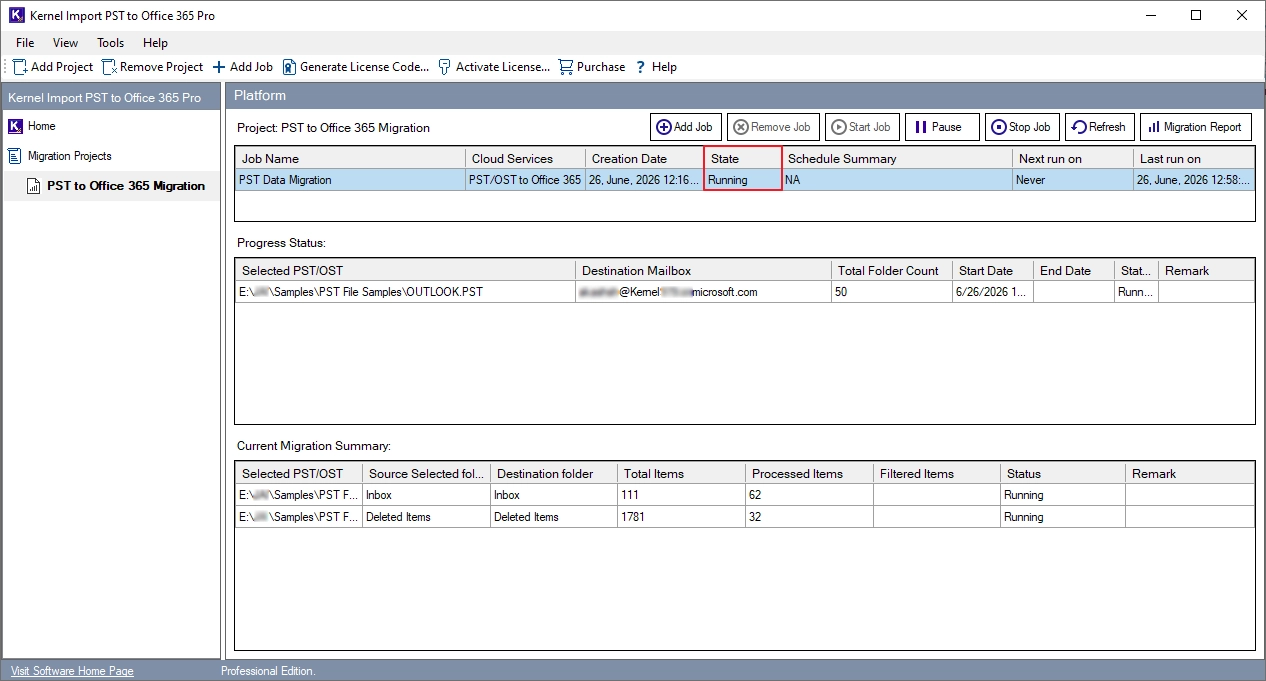Click the Filtered Items column header
Viewport: 1266px width, 681px height.
(936, 474)
